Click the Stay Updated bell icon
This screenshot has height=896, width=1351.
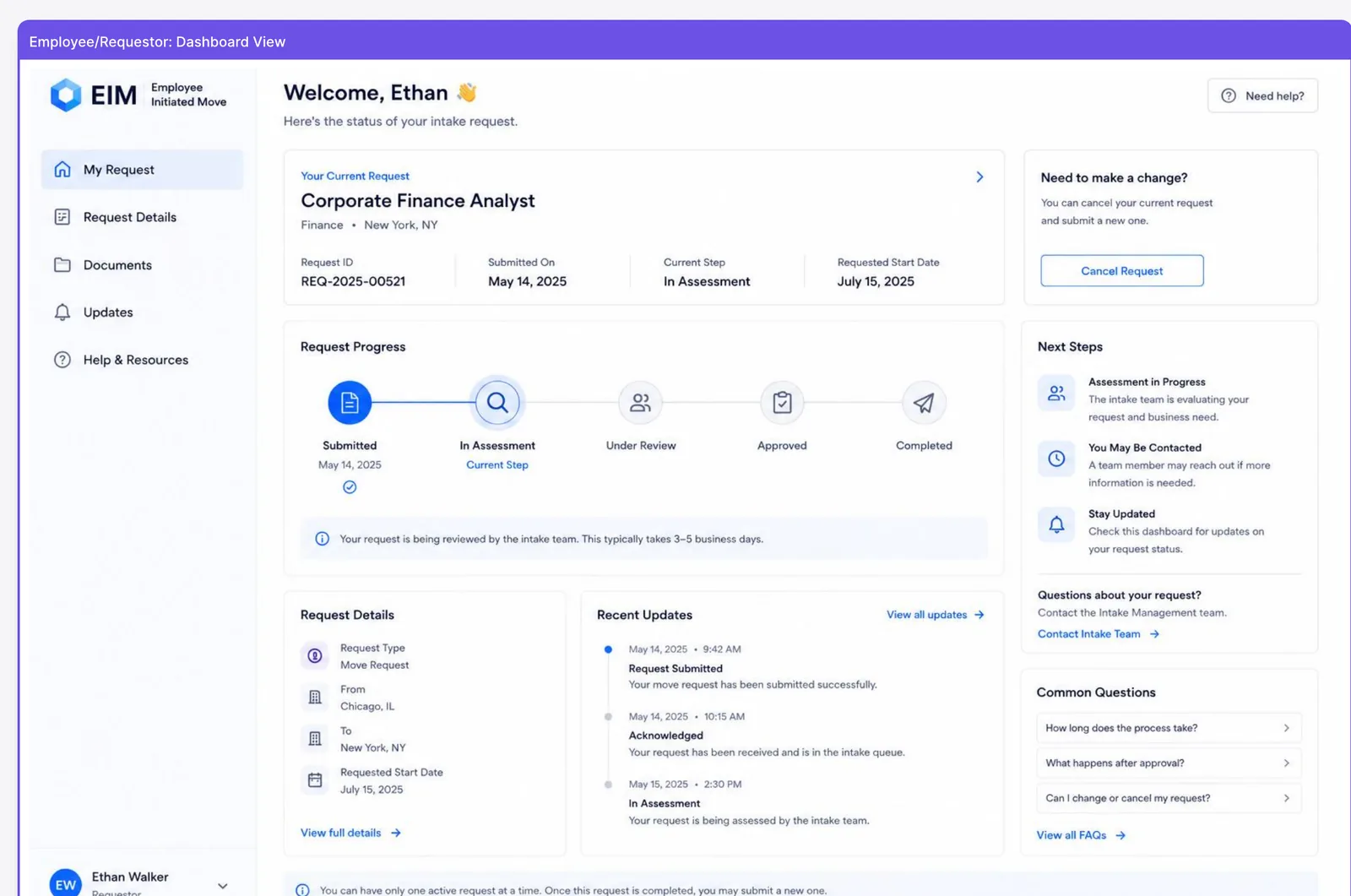pyautogui.click(x=1056, y=524)
